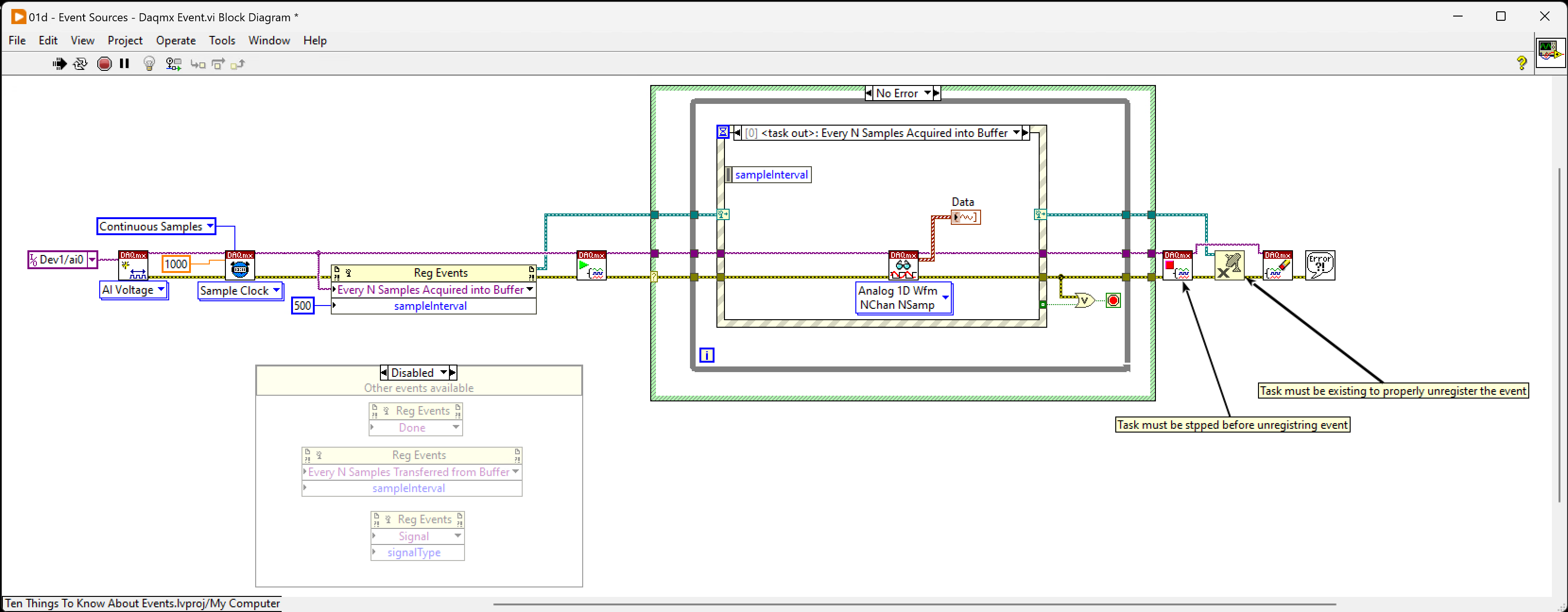Open the Sample Clock polymorphic selector

tap(276, 290)
